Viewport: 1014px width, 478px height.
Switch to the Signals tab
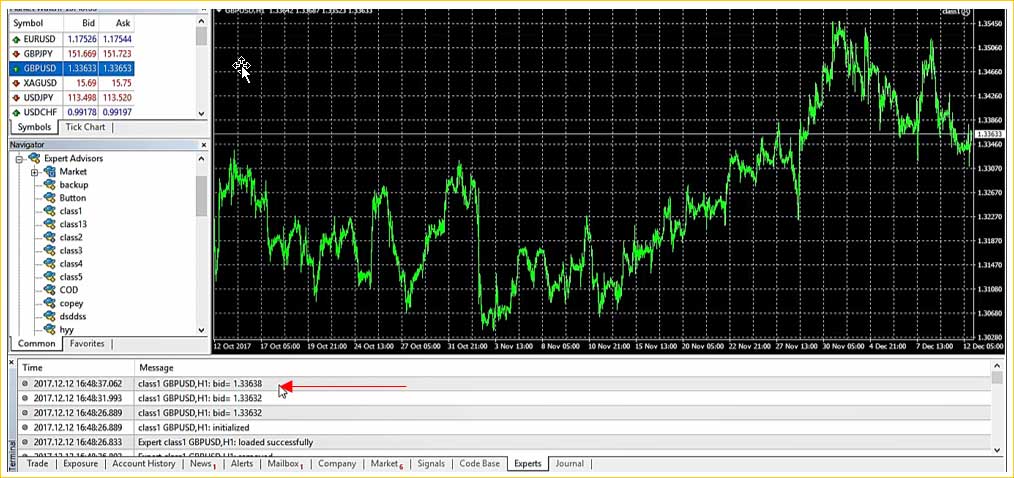tap(431, 464)
